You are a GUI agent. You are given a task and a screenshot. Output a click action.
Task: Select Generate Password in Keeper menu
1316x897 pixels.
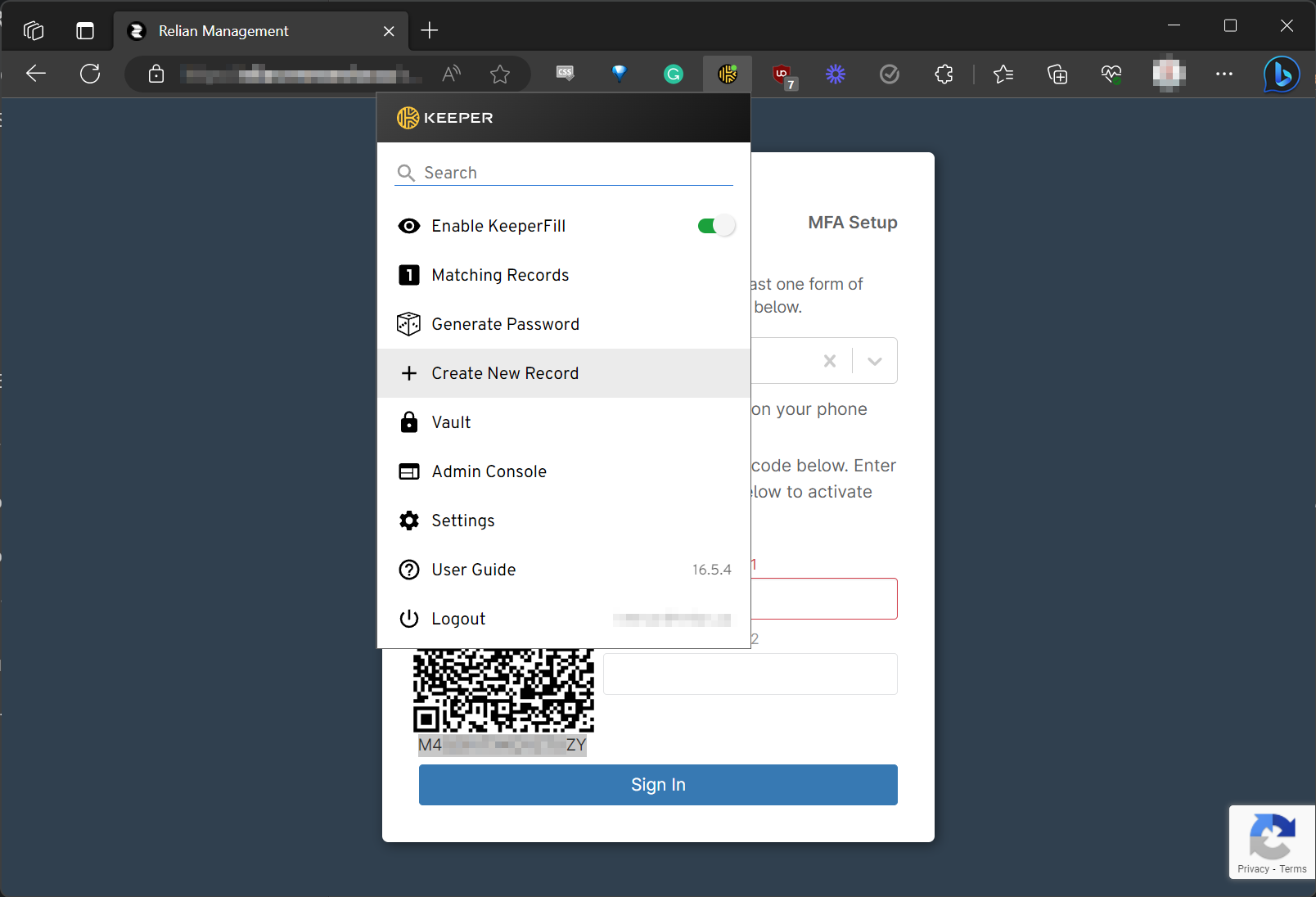point(564,324)
